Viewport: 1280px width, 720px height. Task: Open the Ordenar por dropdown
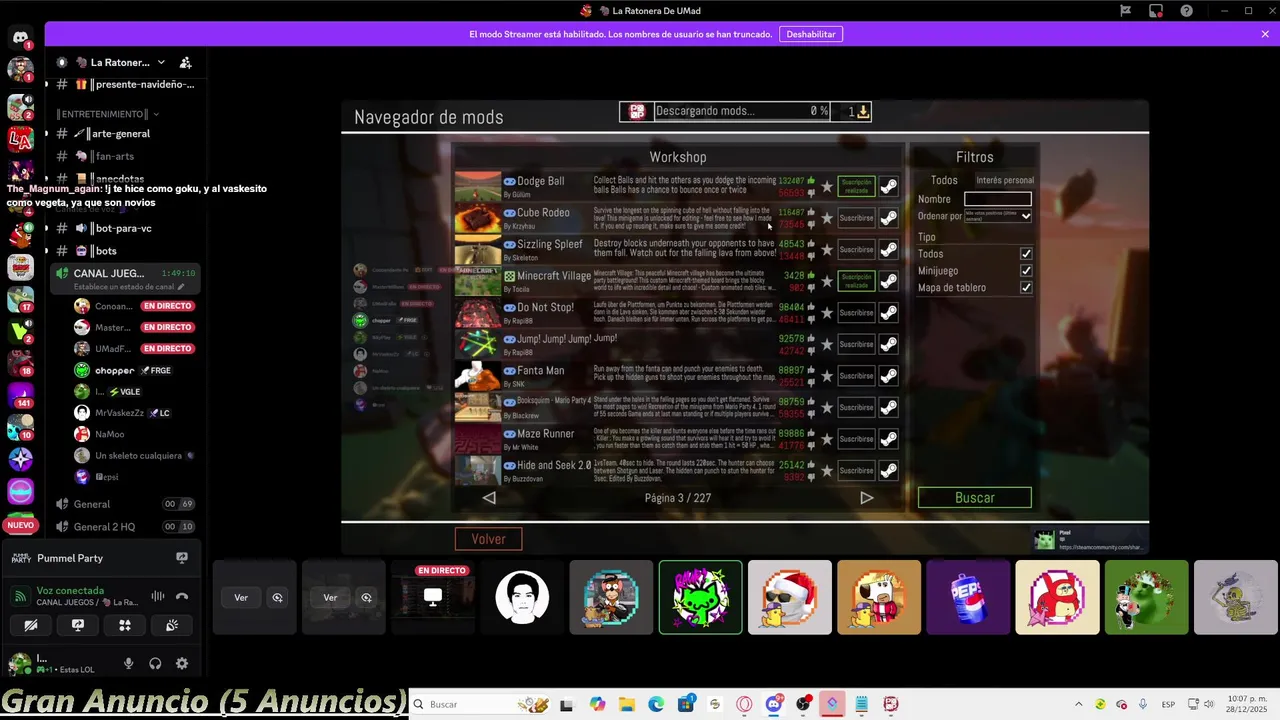pyautogui.click(x=998, y=216)
